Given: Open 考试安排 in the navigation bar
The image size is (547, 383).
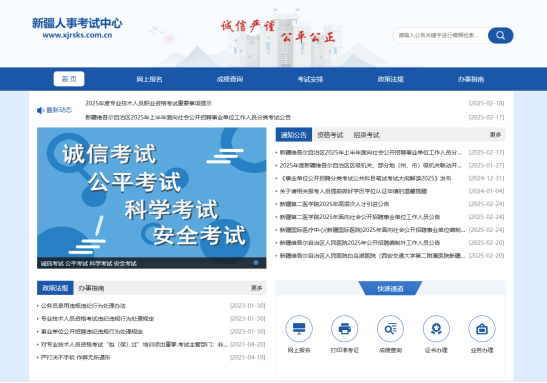Looking at the screenshot, I should click(x=310, y=79).
